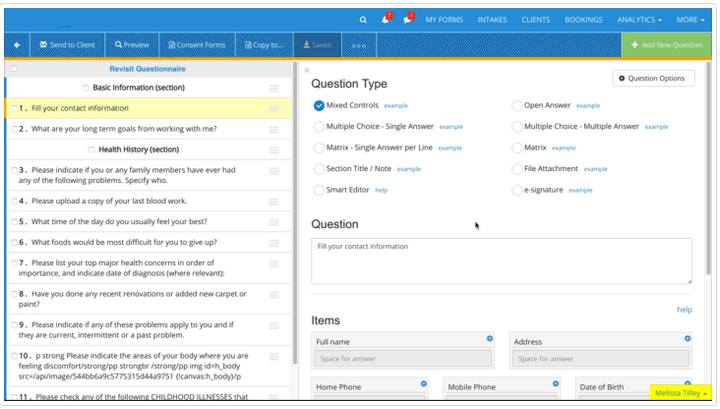Close the question editor with the X
This screenshot has height=409, width=720.
307,70
